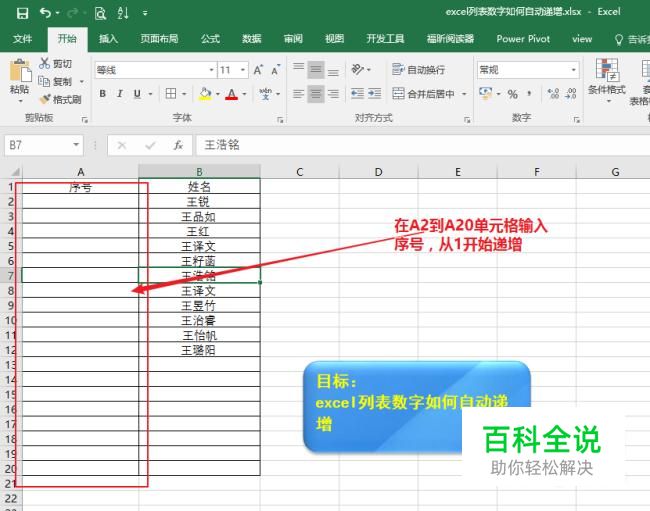
Task: Open the font name dropdown
Action: pyautogui.click(x=211, y=70)
